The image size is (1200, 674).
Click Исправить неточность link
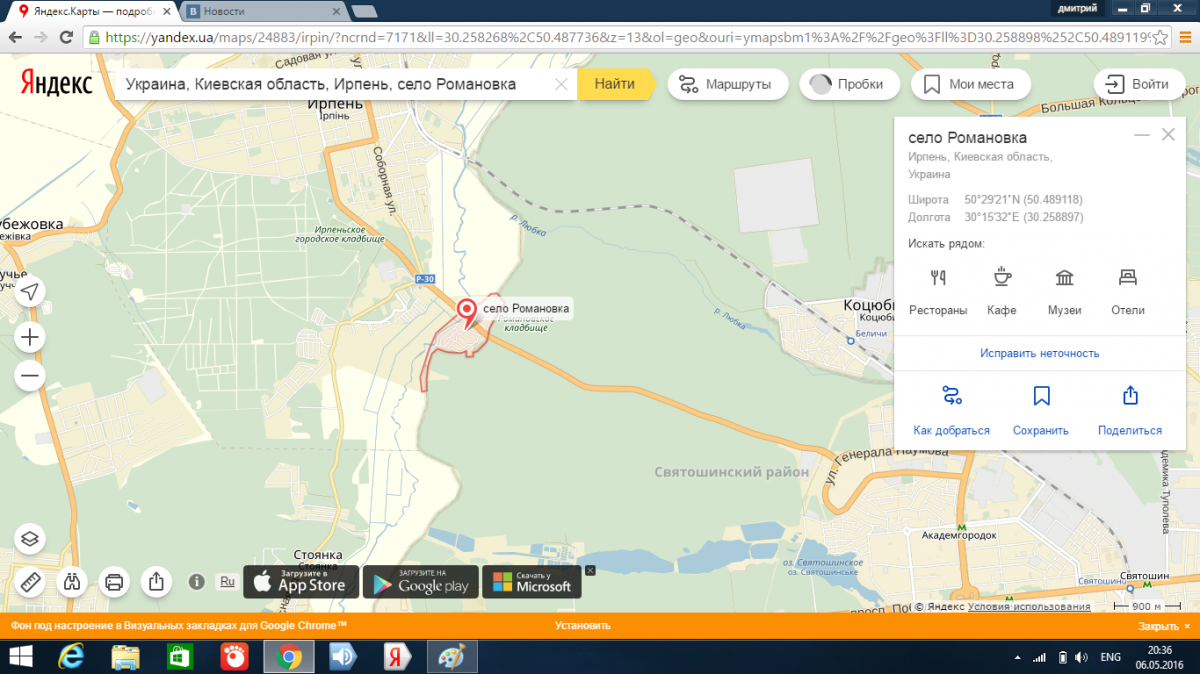tap(1040, 353)
